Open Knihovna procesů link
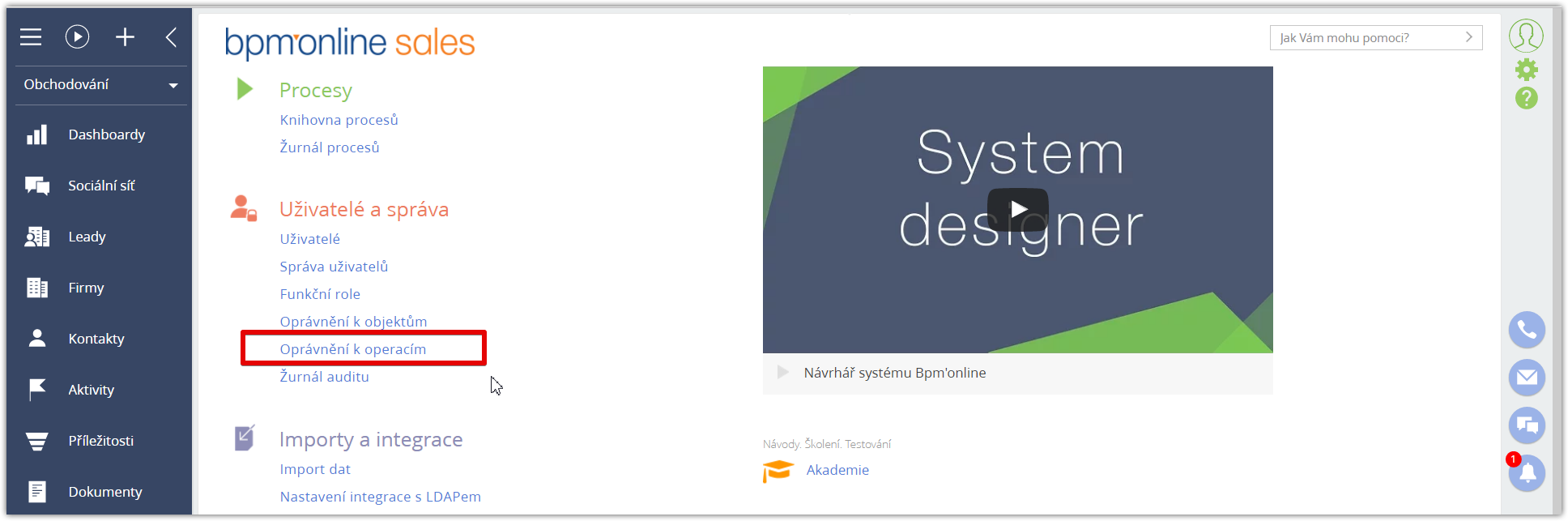Viewport: 1568px width, 521px height. pyautogui.click(x=339, y=120)
